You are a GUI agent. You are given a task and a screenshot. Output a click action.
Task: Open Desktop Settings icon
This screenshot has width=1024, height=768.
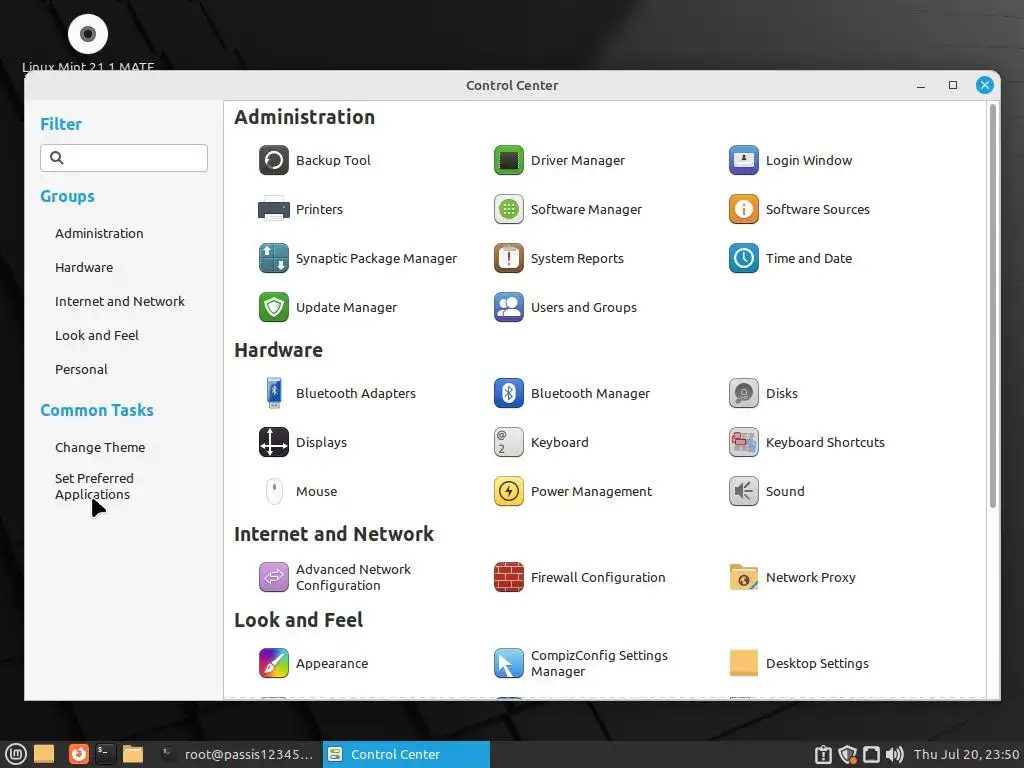tap(744, 664)
